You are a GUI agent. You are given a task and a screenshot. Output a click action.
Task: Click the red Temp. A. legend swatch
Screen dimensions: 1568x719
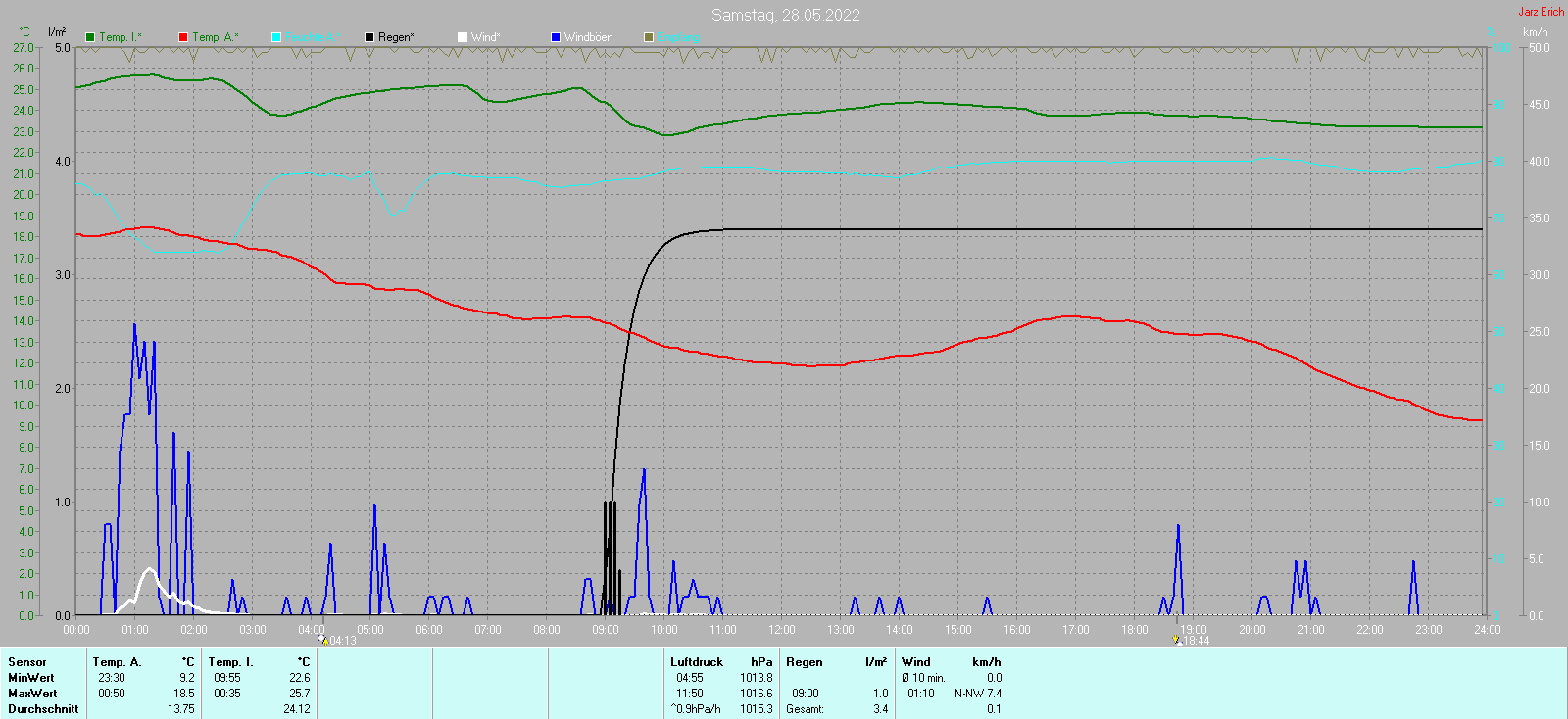[183, 37]
